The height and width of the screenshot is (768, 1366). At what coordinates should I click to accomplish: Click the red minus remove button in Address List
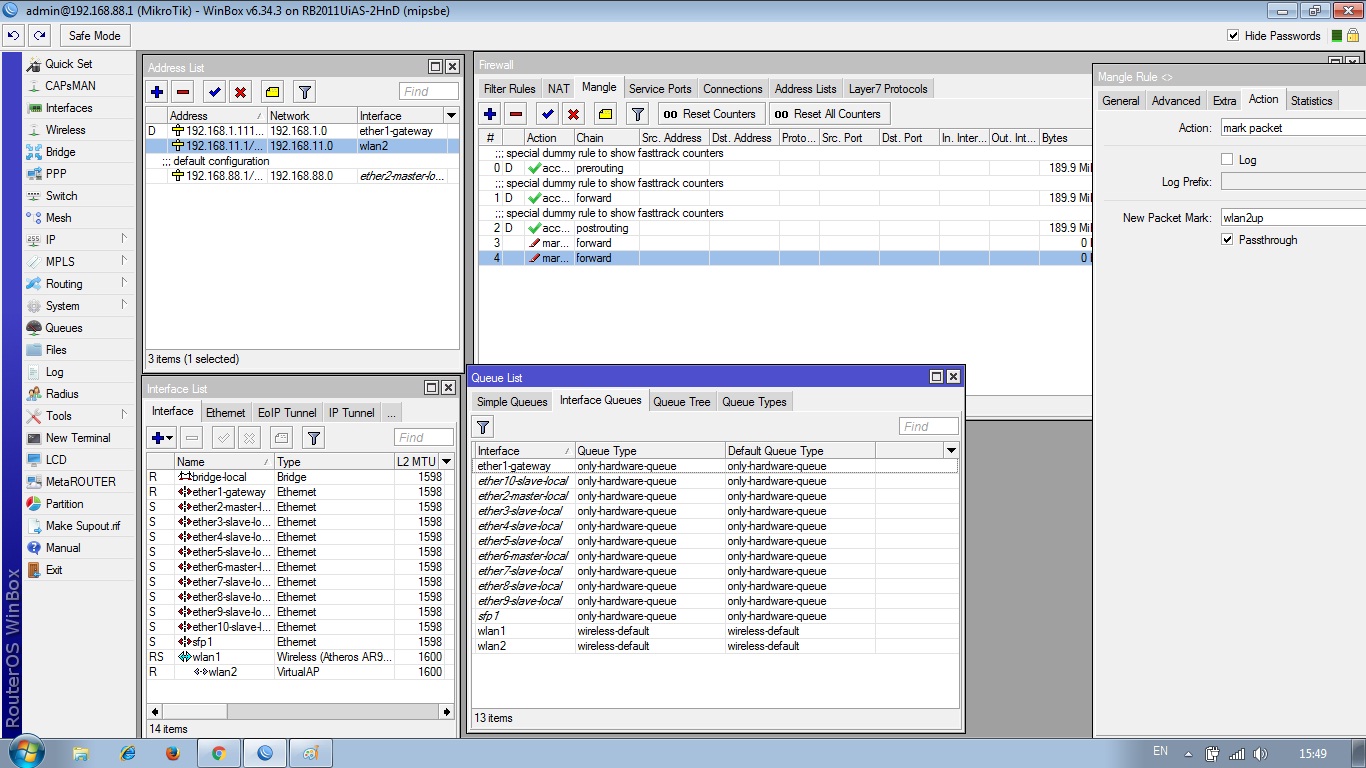click(x=182, y=92)
